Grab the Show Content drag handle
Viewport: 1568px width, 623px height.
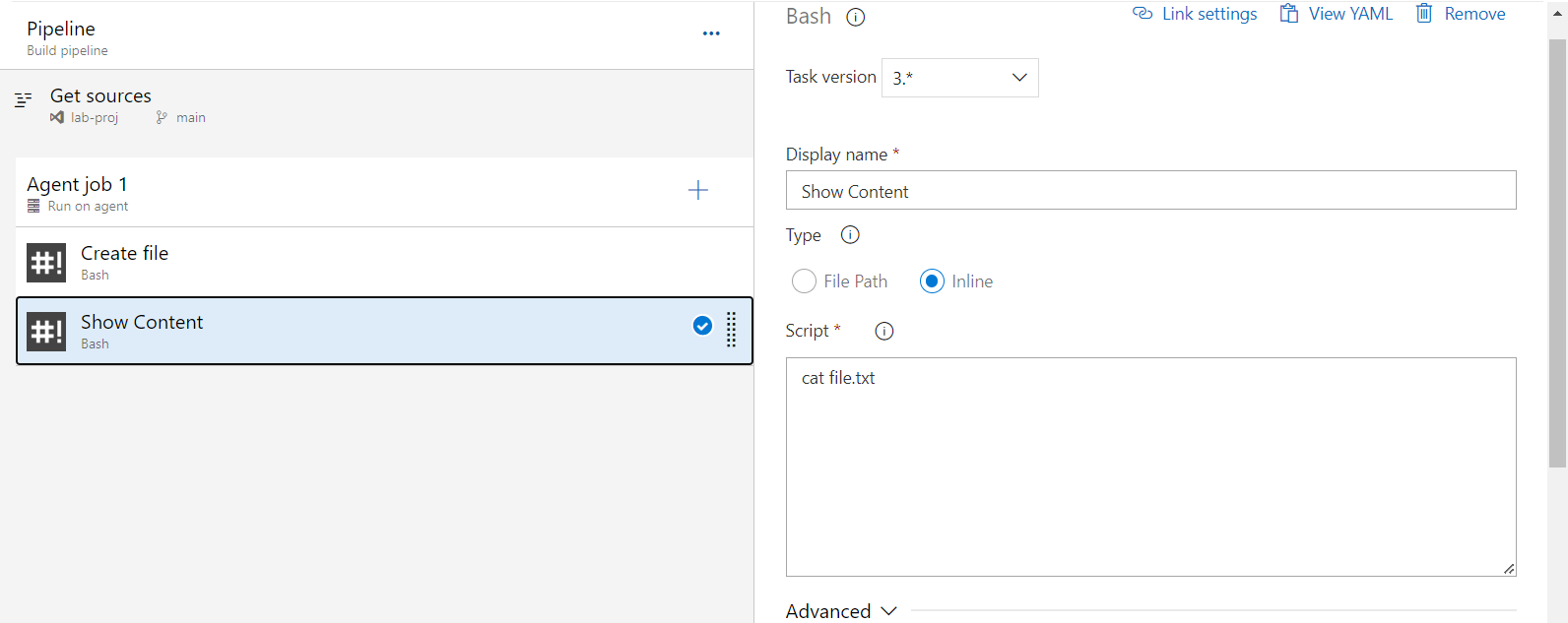pos(731,330)
